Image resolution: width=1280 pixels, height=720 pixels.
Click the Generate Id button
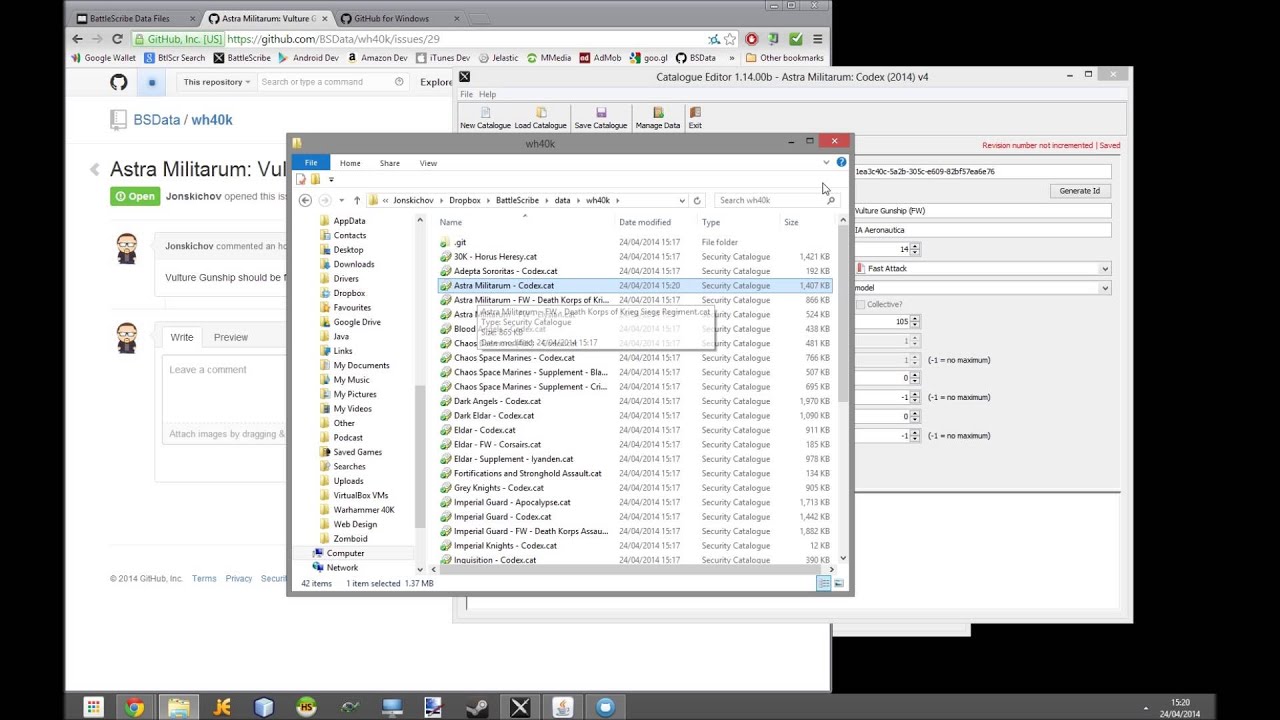click(x=1079, y=191)
